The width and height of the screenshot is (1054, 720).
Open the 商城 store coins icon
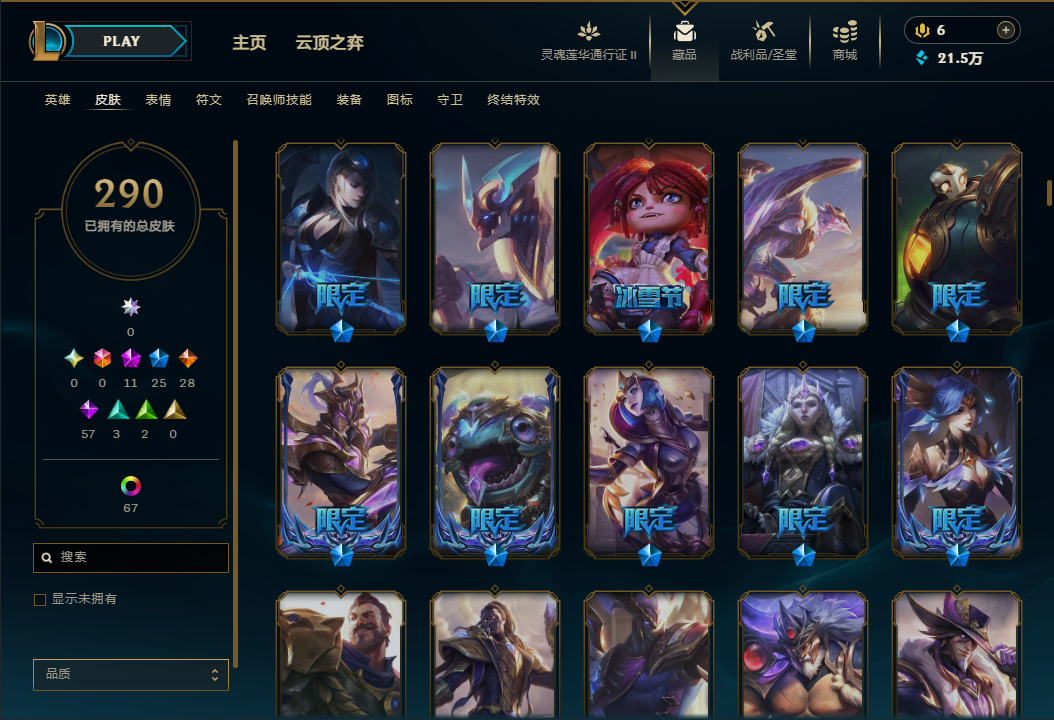[845, 32]
